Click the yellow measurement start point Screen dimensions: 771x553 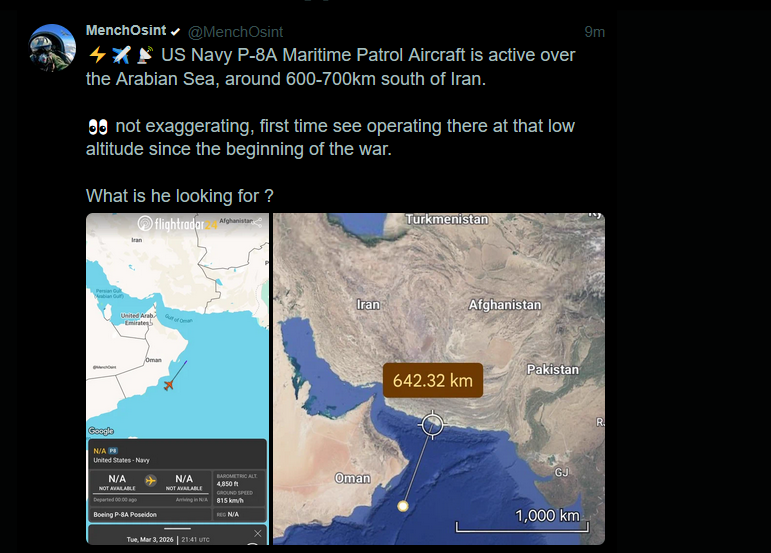(403, 506)
